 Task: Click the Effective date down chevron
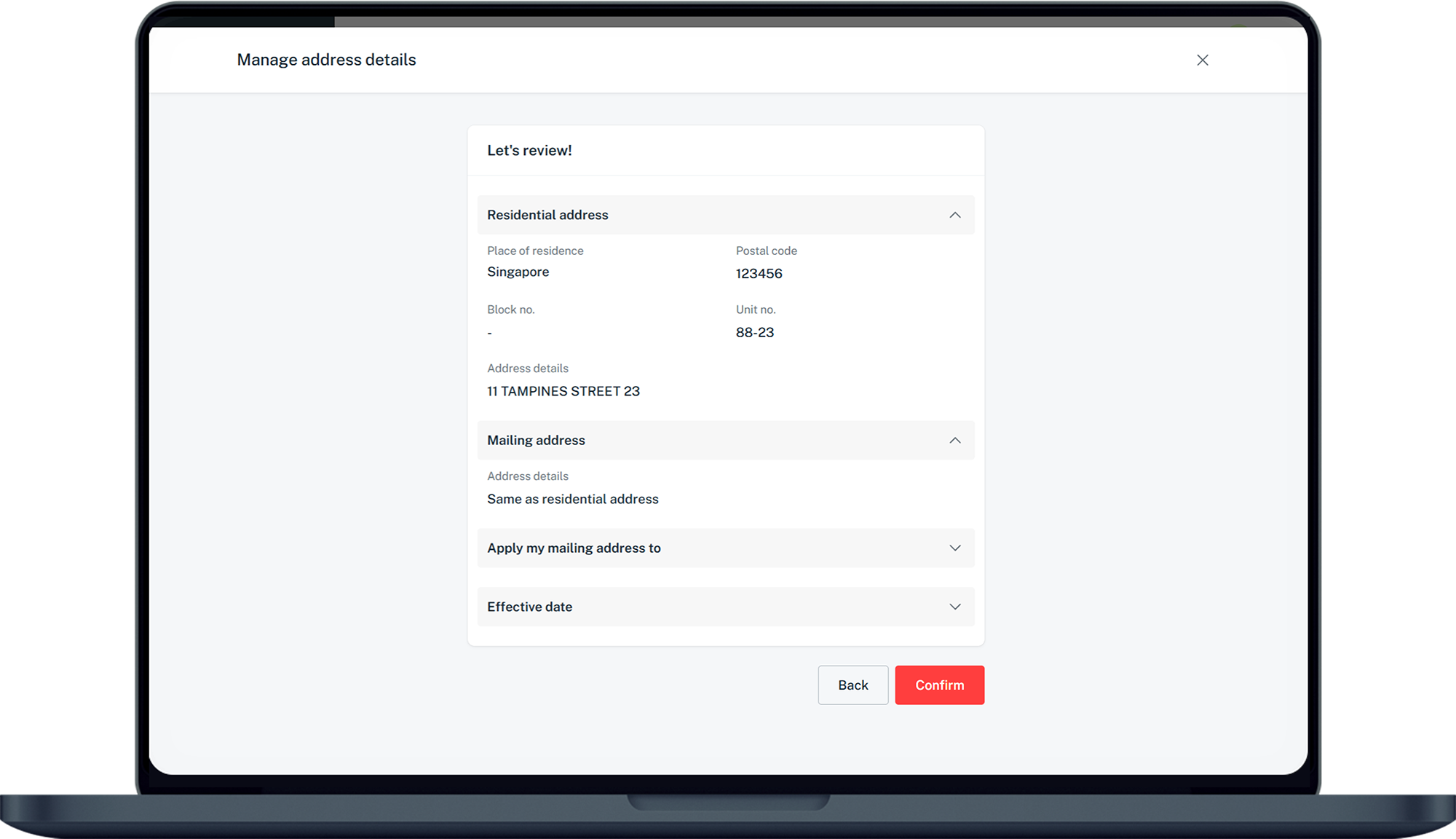[x=954, y=607]
